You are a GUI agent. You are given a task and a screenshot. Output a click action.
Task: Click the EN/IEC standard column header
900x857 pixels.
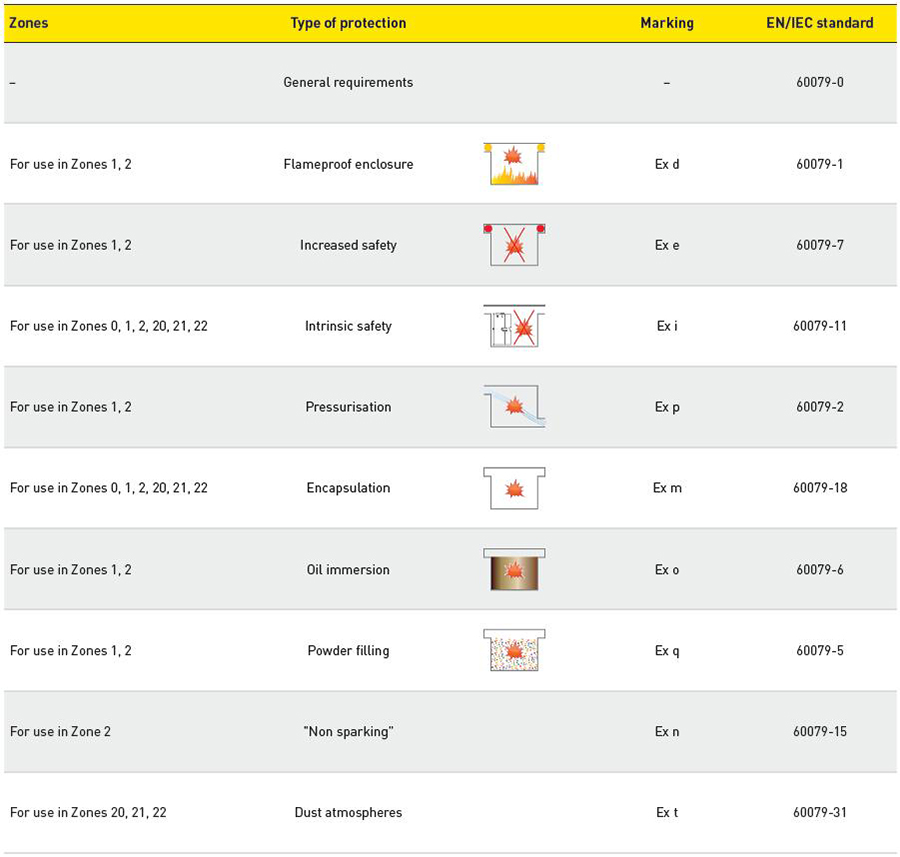pos(819,23)
